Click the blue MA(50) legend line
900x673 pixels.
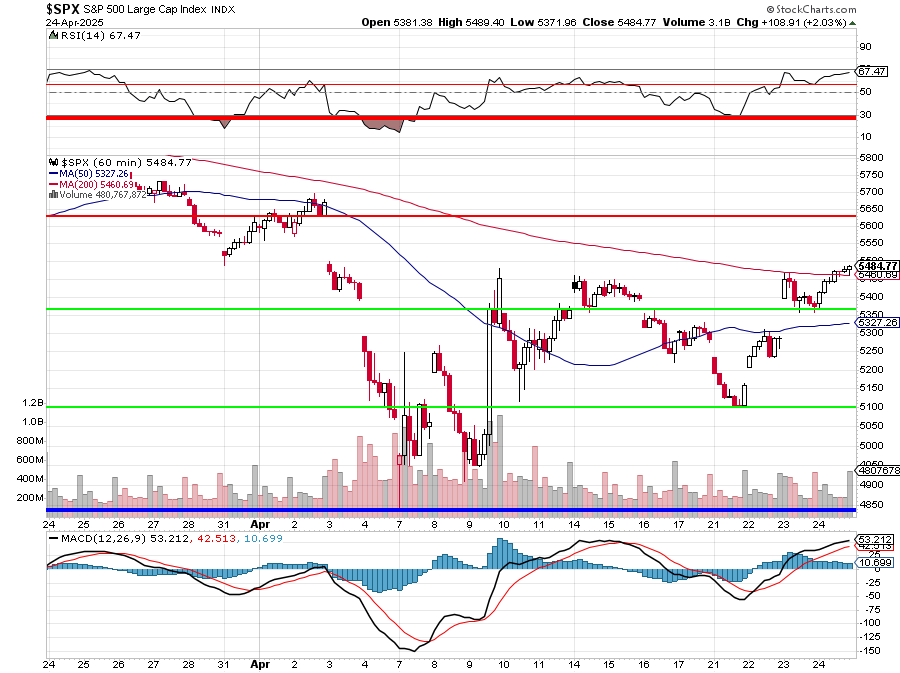(x=54, y=173)
